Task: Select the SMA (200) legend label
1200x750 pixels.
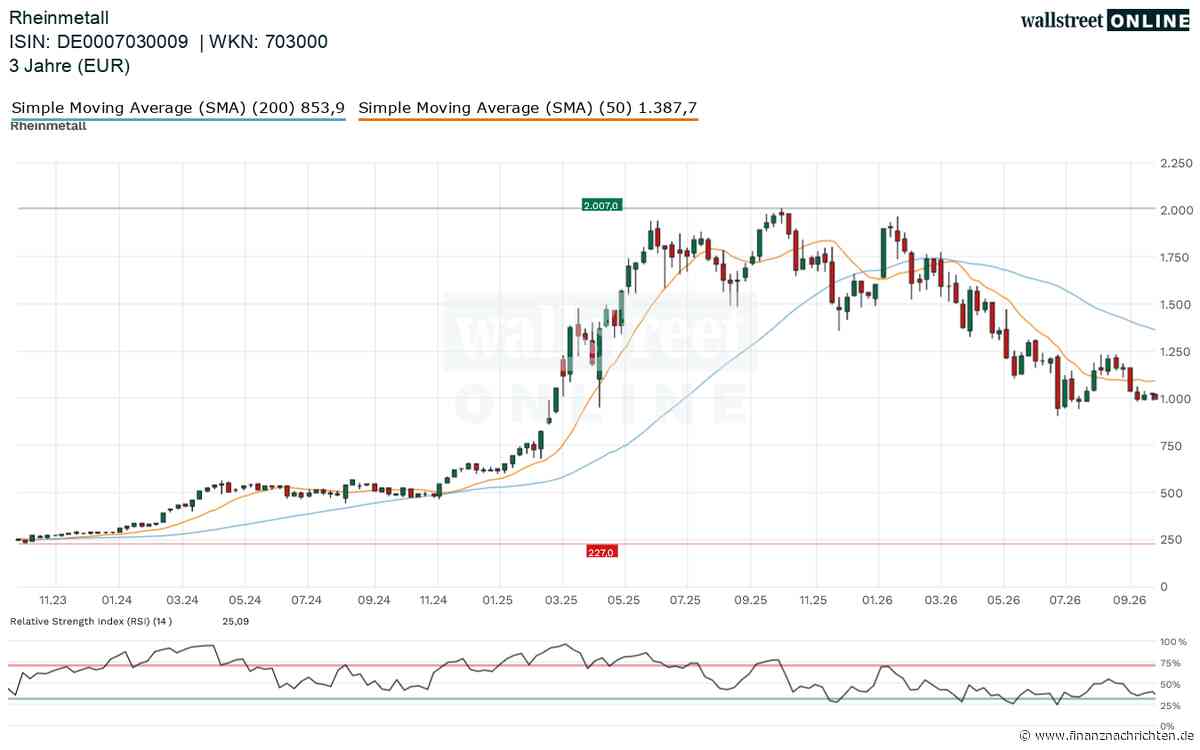Action: tap(178, 107)
